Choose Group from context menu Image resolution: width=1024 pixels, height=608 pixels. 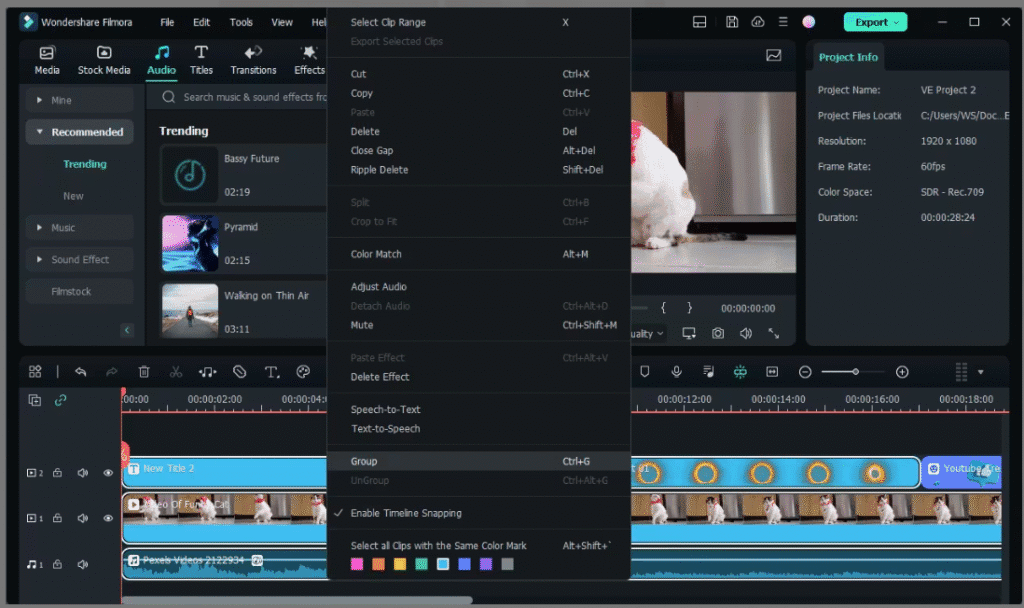tap(479, 461)
